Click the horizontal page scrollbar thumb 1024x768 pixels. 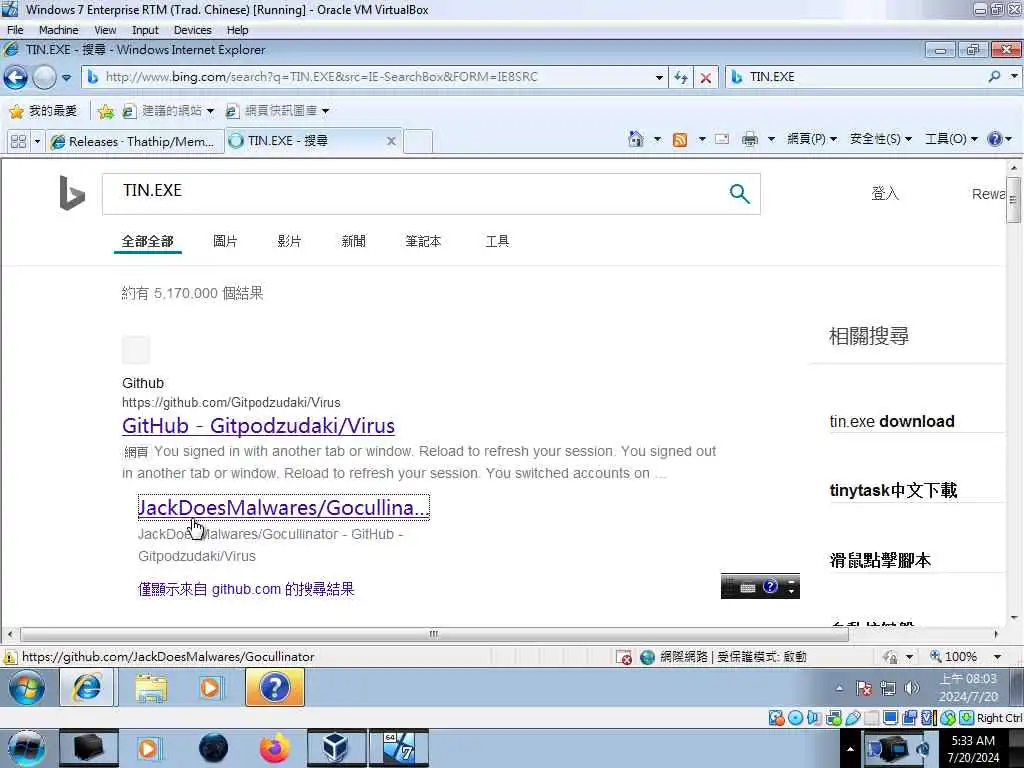(x=434, y=634)
